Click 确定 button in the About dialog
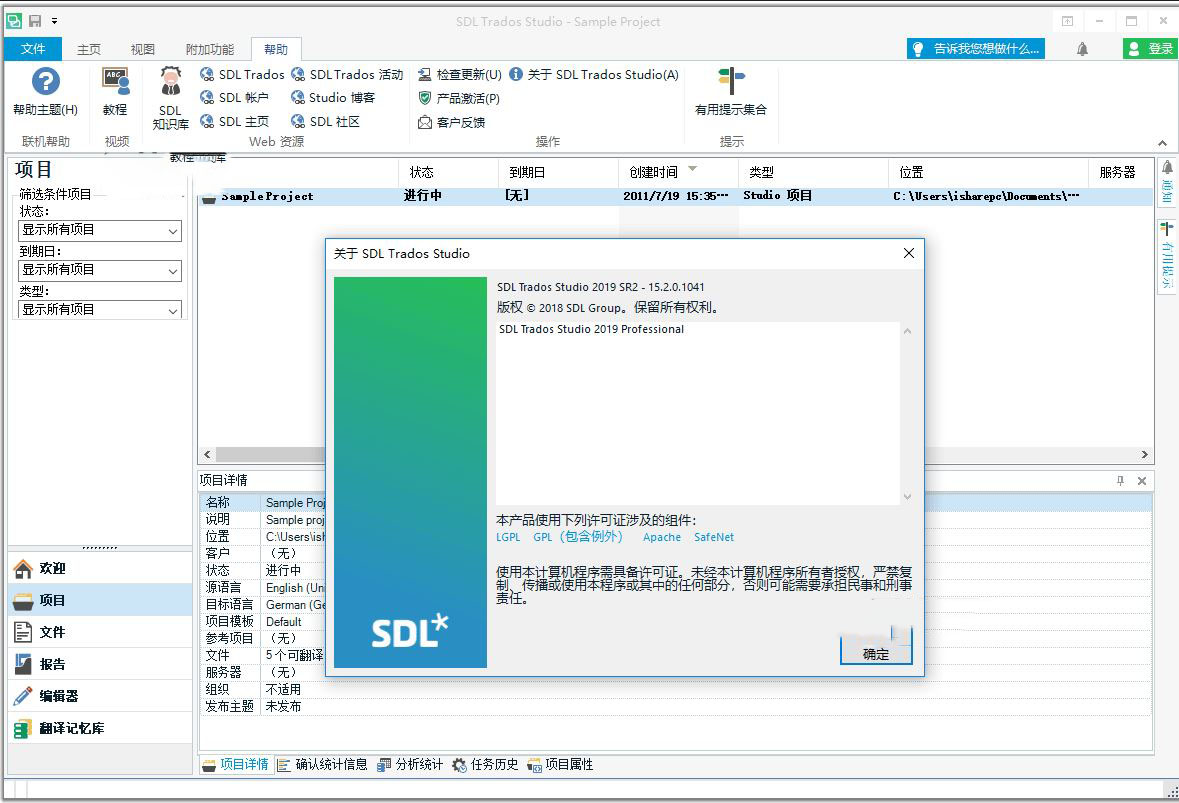 [876, 653]
